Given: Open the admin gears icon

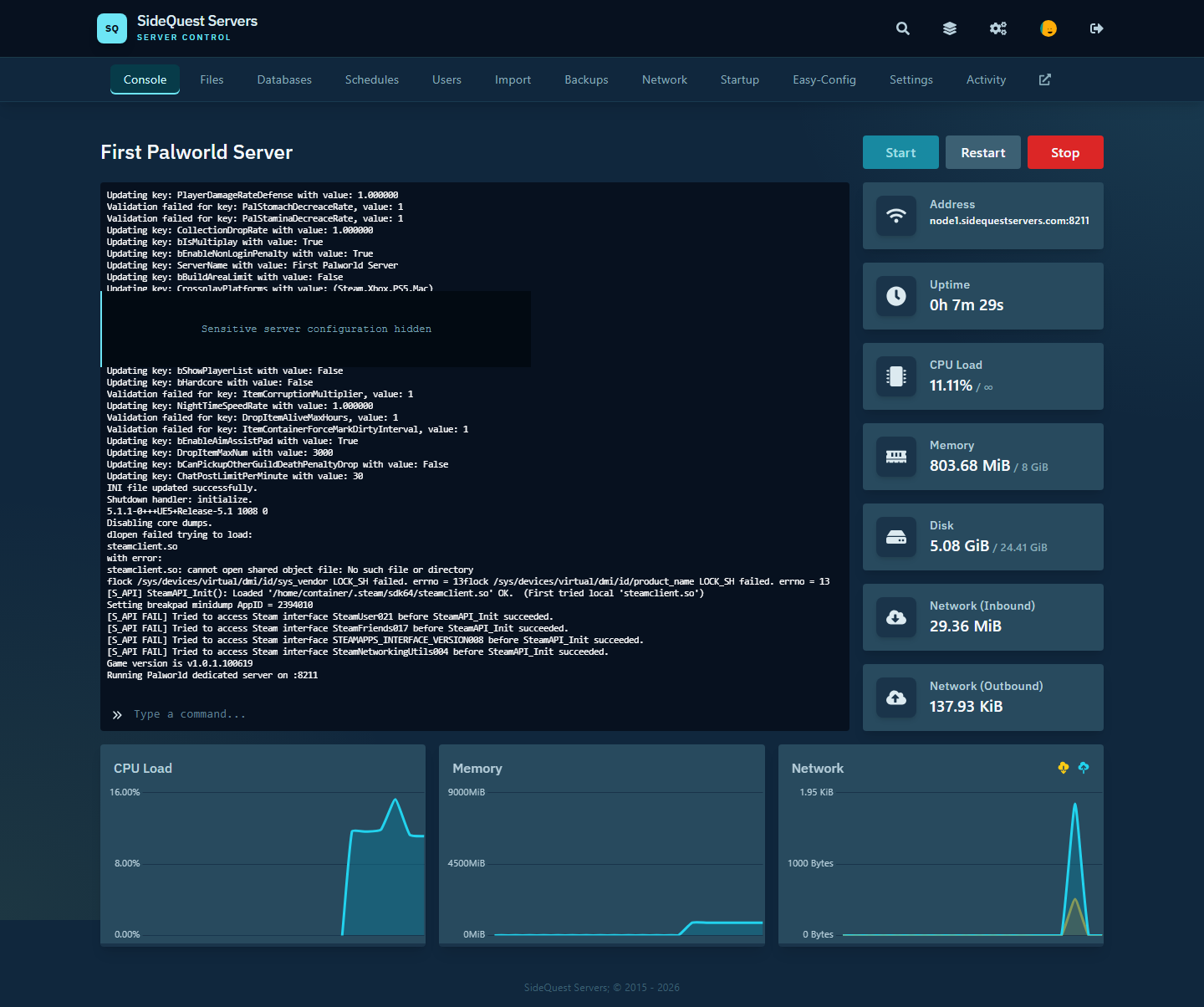Looking at the screenshot, I should 998,28.
